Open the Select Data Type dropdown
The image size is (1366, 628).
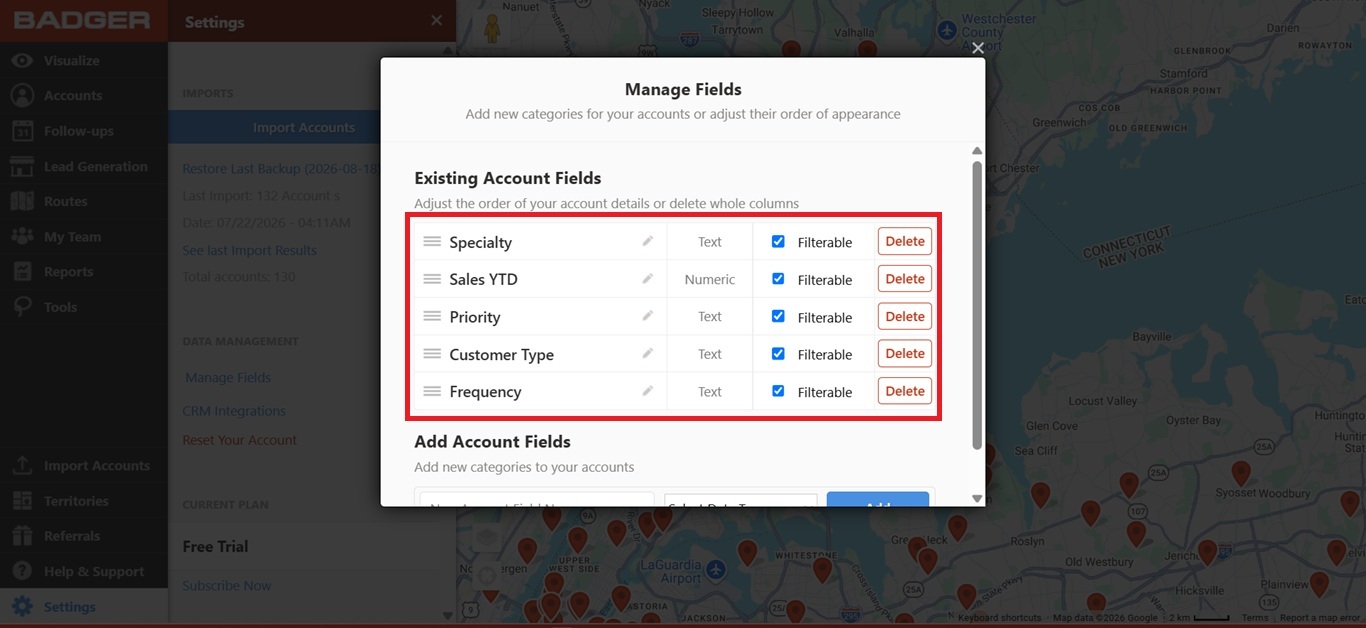(741, 500)
